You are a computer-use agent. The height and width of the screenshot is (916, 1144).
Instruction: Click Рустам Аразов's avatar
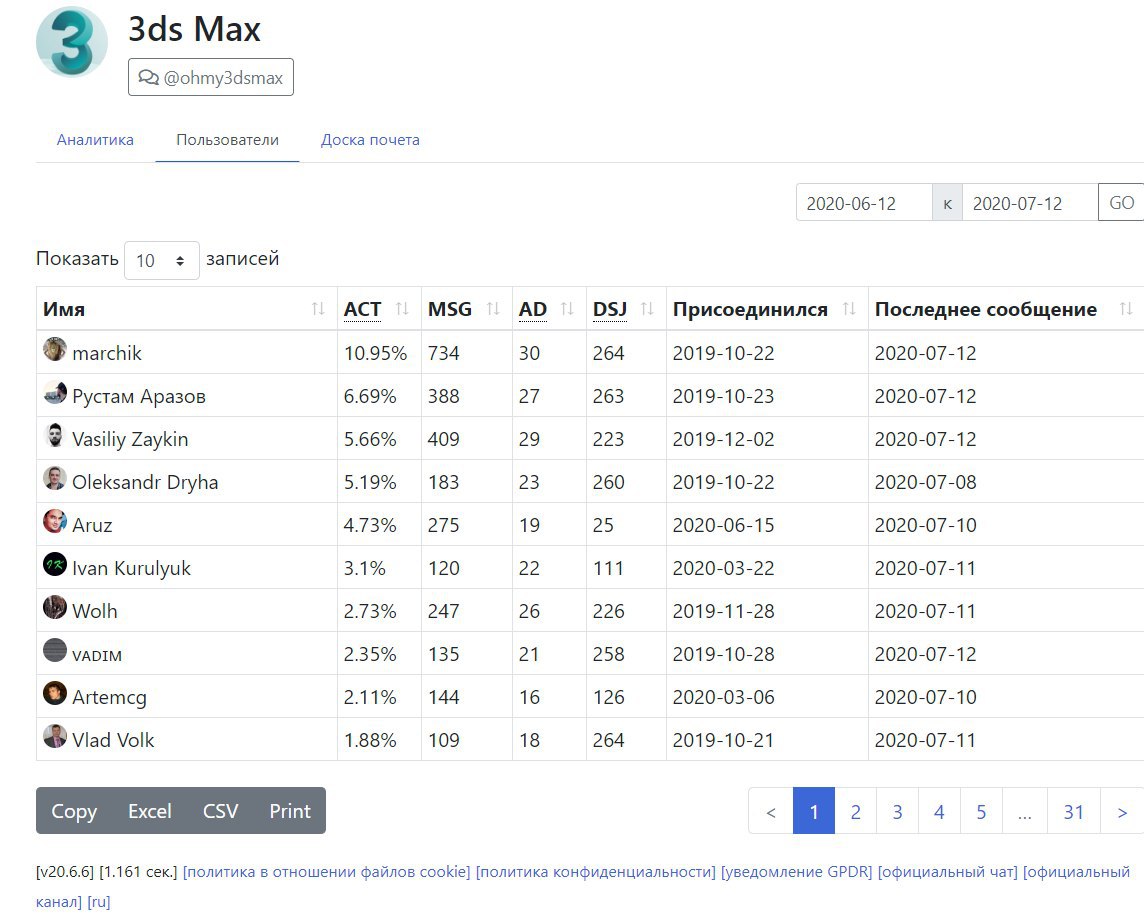[x=55, y=392]
